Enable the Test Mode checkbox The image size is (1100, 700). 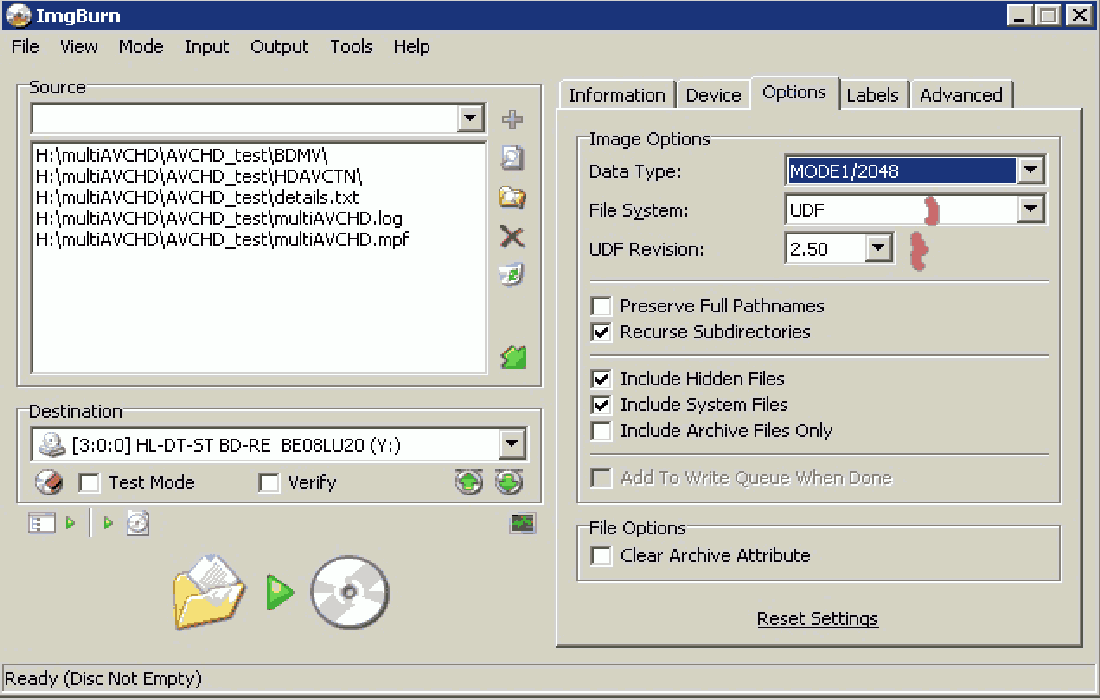tap(90, 483)
